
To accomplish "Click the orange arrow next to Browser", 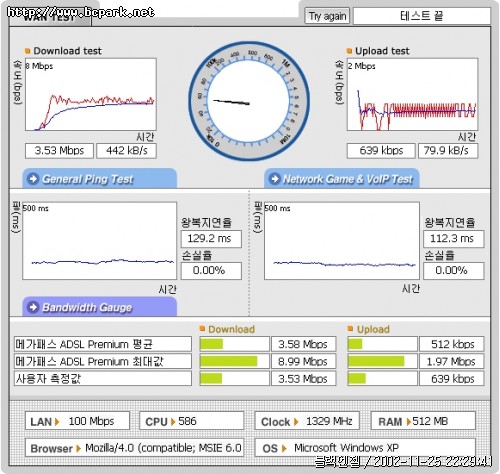I will pos(78,448).
